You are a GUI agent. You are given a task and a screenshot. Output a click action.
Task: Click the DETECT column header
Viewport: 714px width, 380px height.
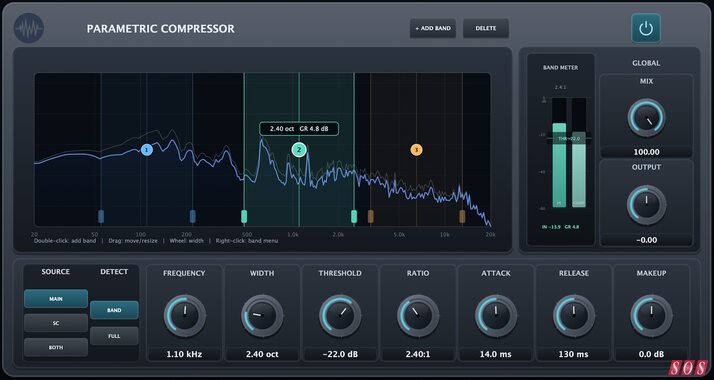tap(114, 272)
